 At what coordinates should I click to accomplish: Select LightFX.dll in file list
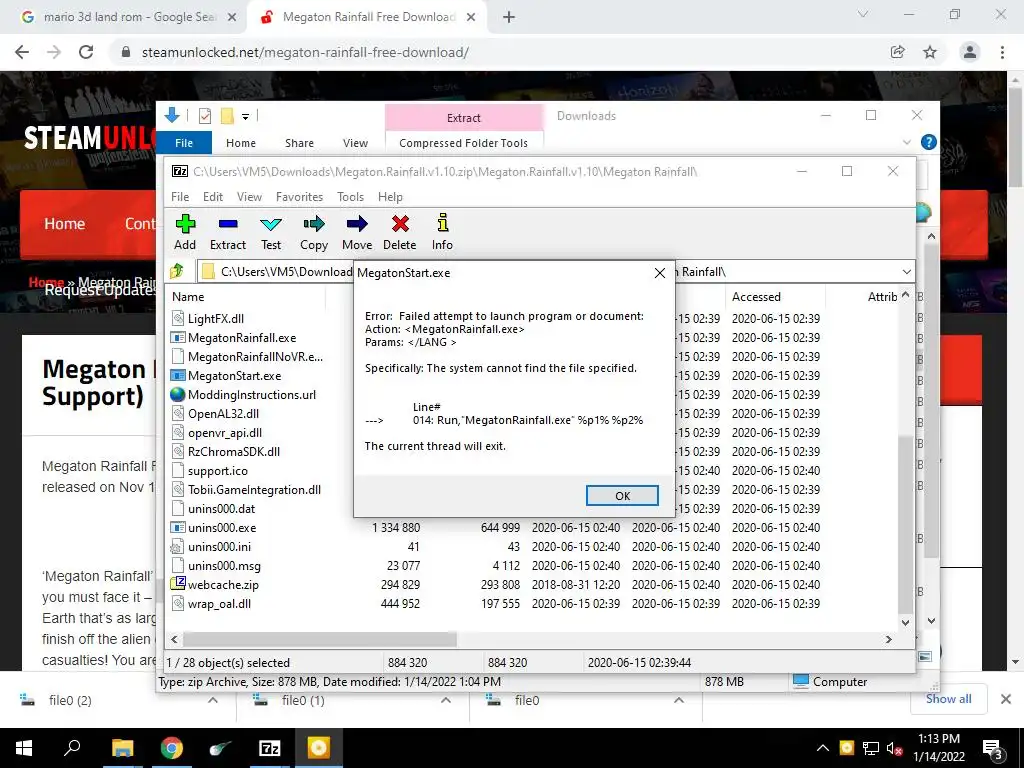coord(216,319)
